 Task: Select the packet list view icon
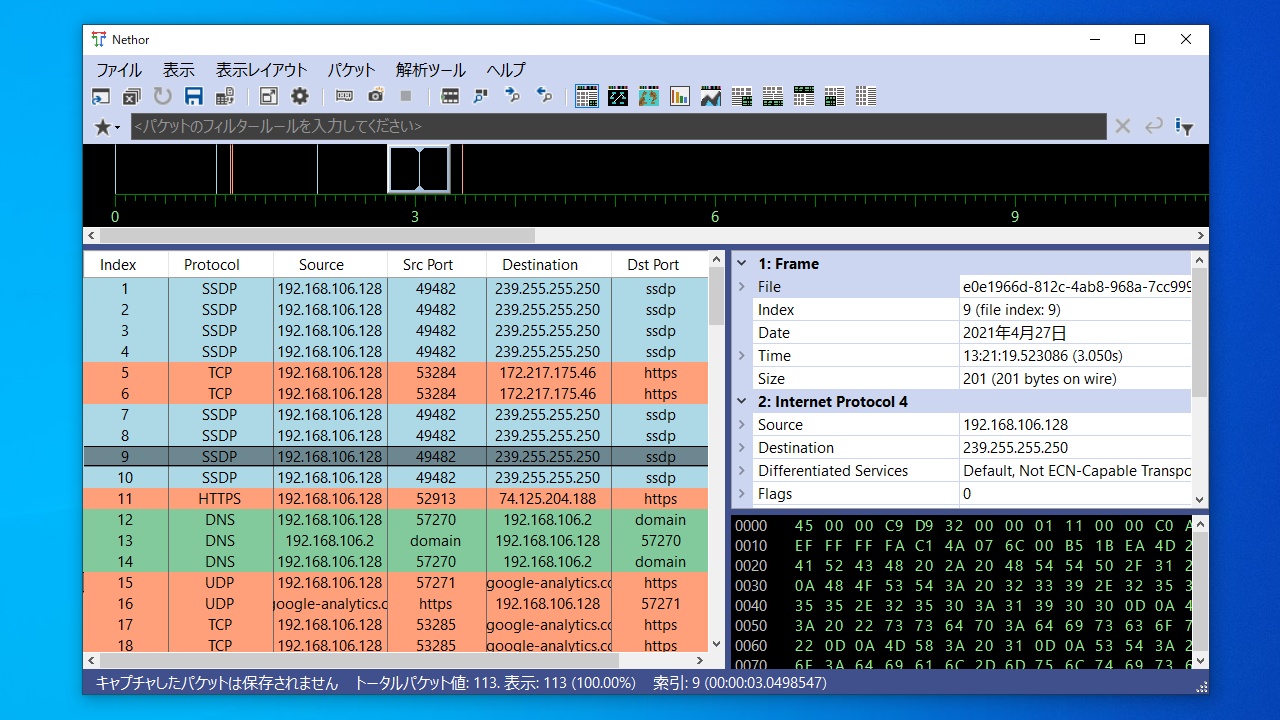coord(587,96)
